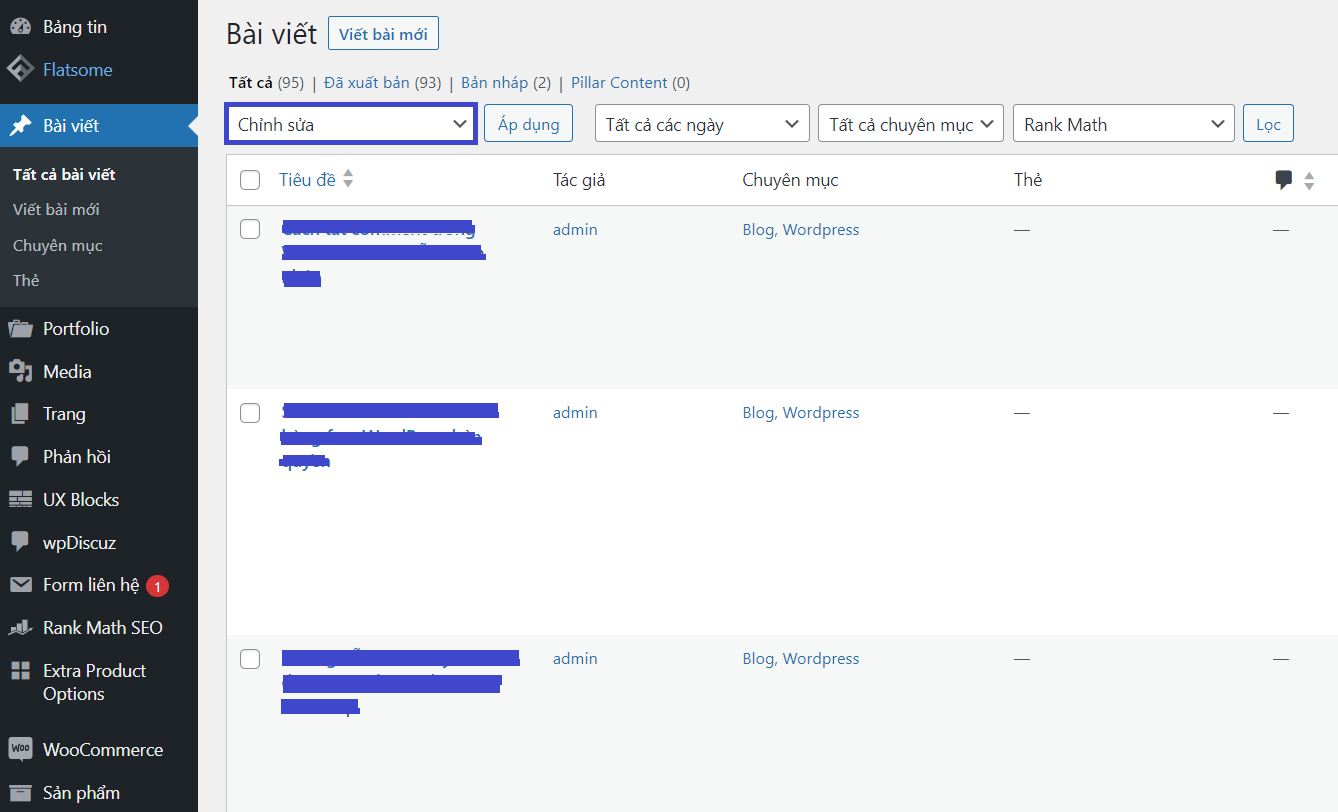The width and height of the screenshot is (1338, 812).
Task: Select Thẻ in sidebar submenu
Action: point(26,281)
